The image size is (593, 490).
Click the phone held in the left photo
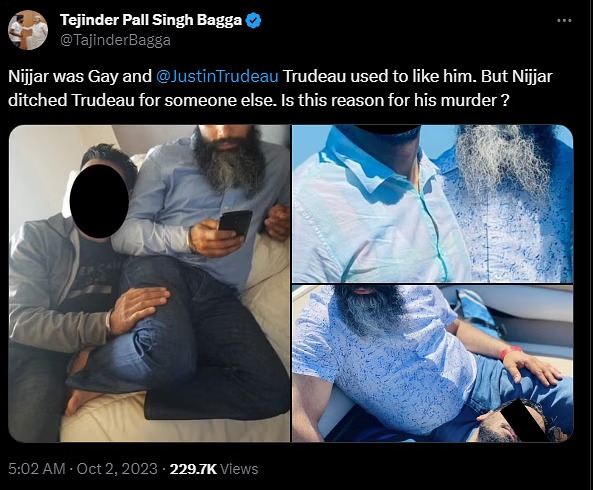[x=235, y=223]
